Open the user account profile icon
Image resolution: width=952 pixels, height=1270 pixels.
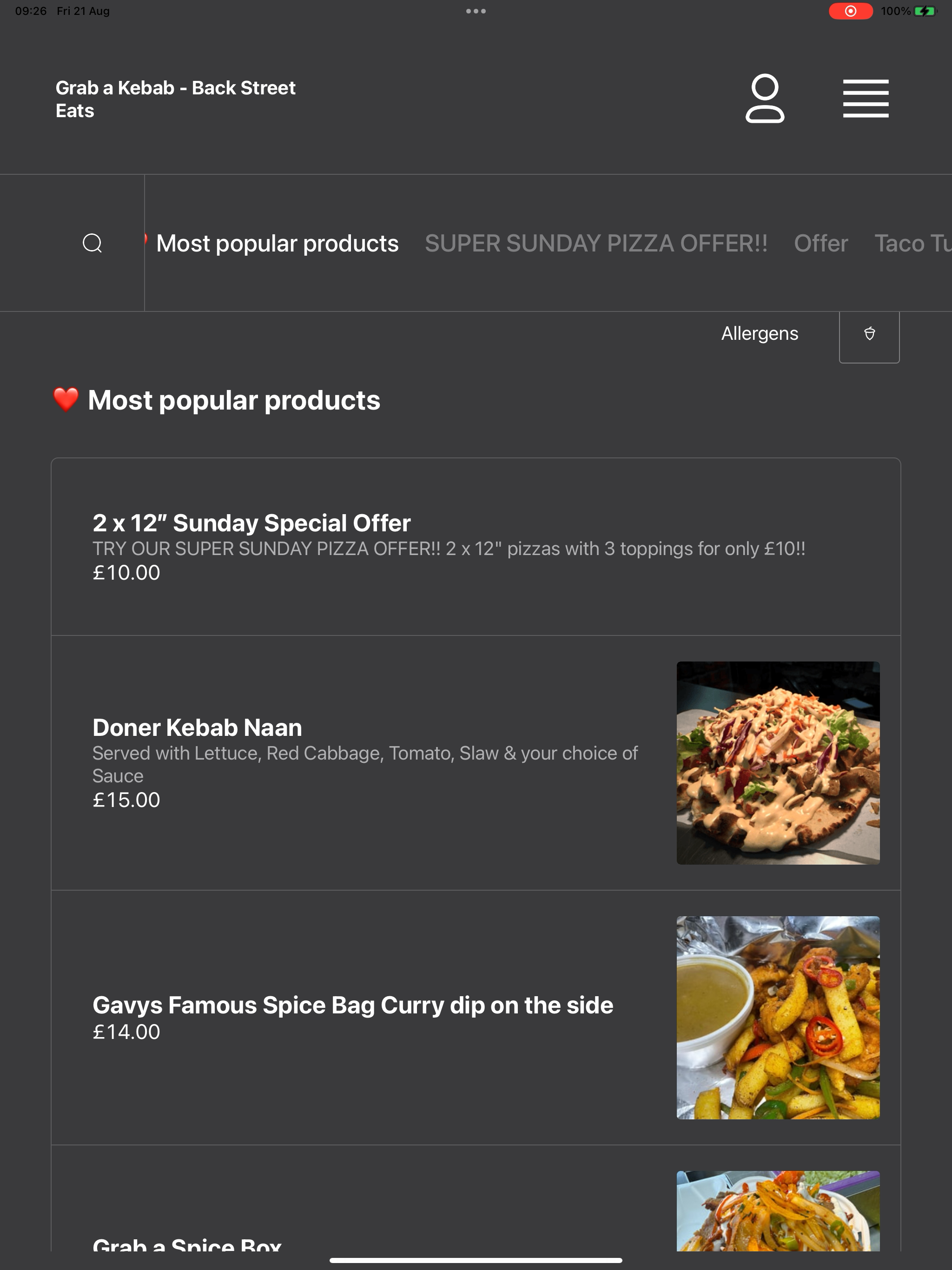765,98
